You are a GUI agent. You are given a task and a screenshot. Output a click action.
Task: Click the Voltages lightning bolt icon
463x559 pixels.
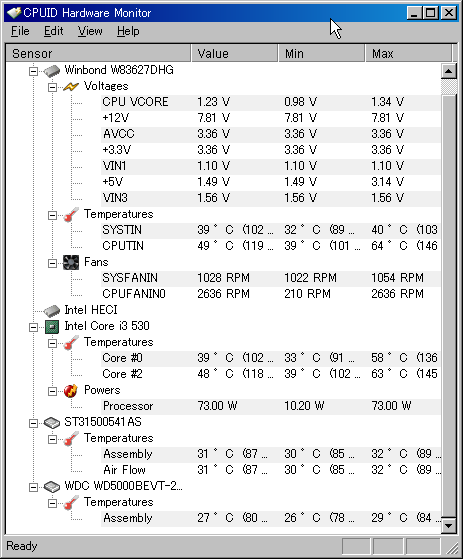71,86
